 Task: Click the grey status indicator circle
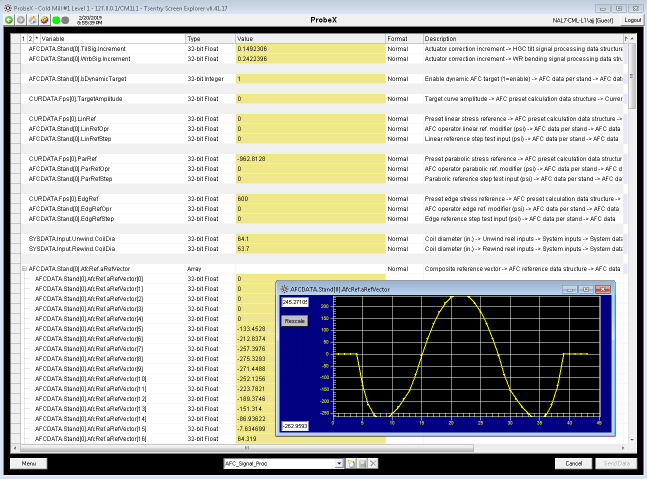click(65, 20)
